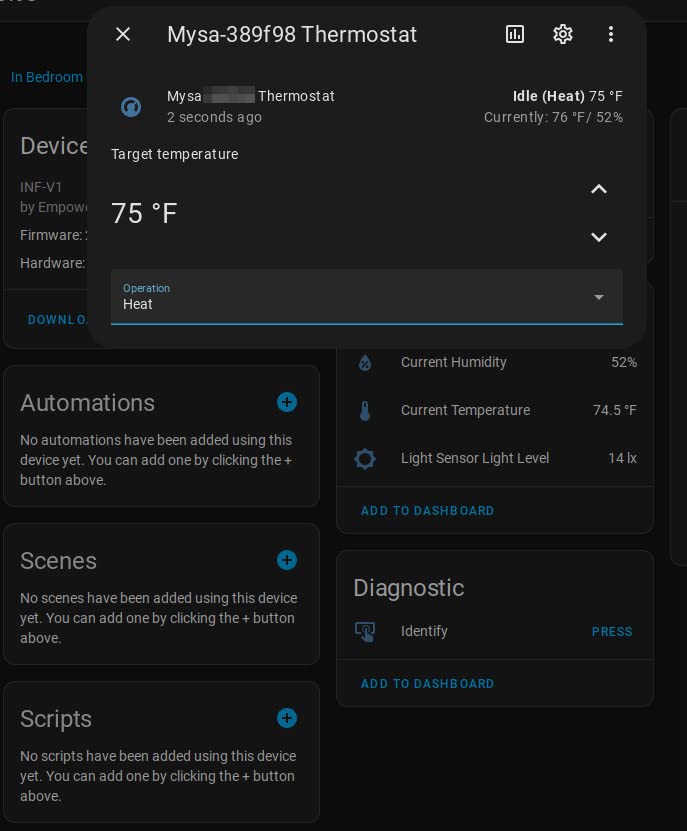
Task: Open the Current Humidity sensor row
Action: pos(495,363)
